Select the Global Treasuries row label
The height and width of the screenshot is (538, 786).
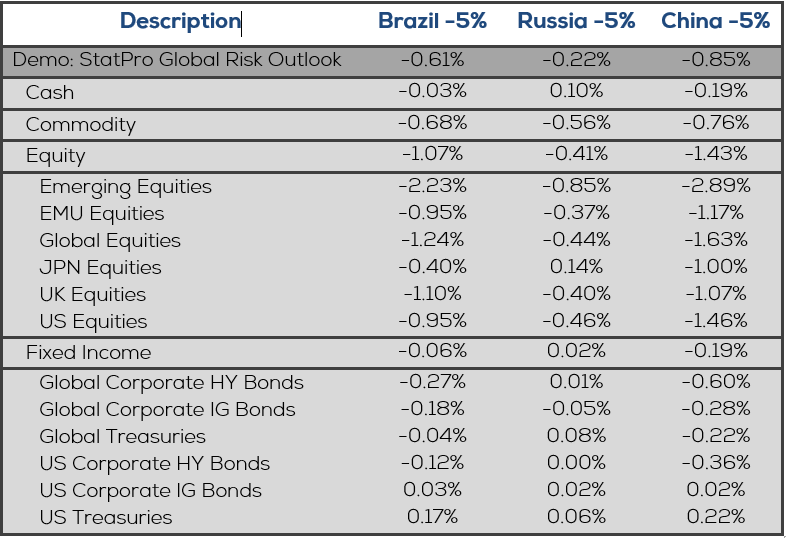[122, 437]
